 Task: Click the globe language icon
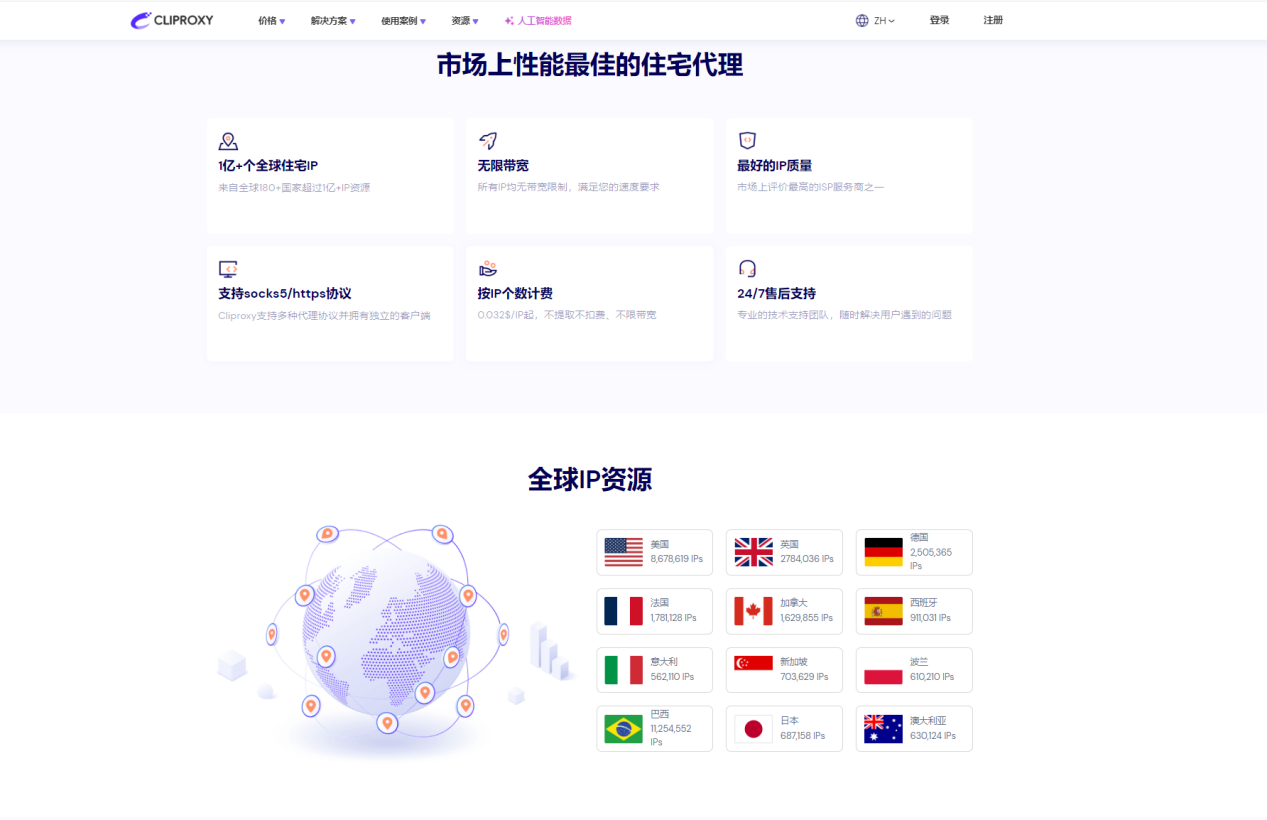pos(862,20)
